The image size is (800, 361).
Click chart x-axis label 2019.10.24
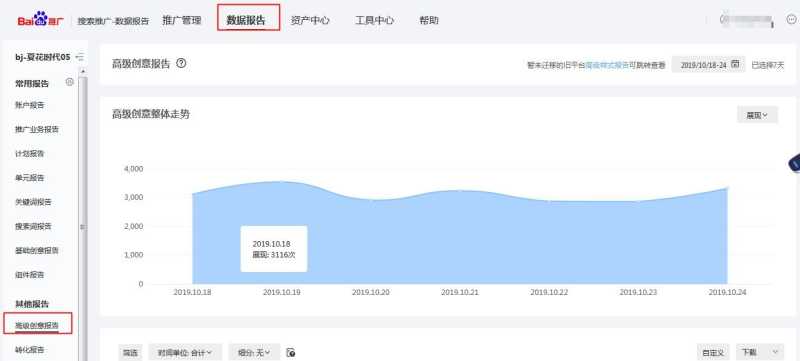click(x=728, y=293)
